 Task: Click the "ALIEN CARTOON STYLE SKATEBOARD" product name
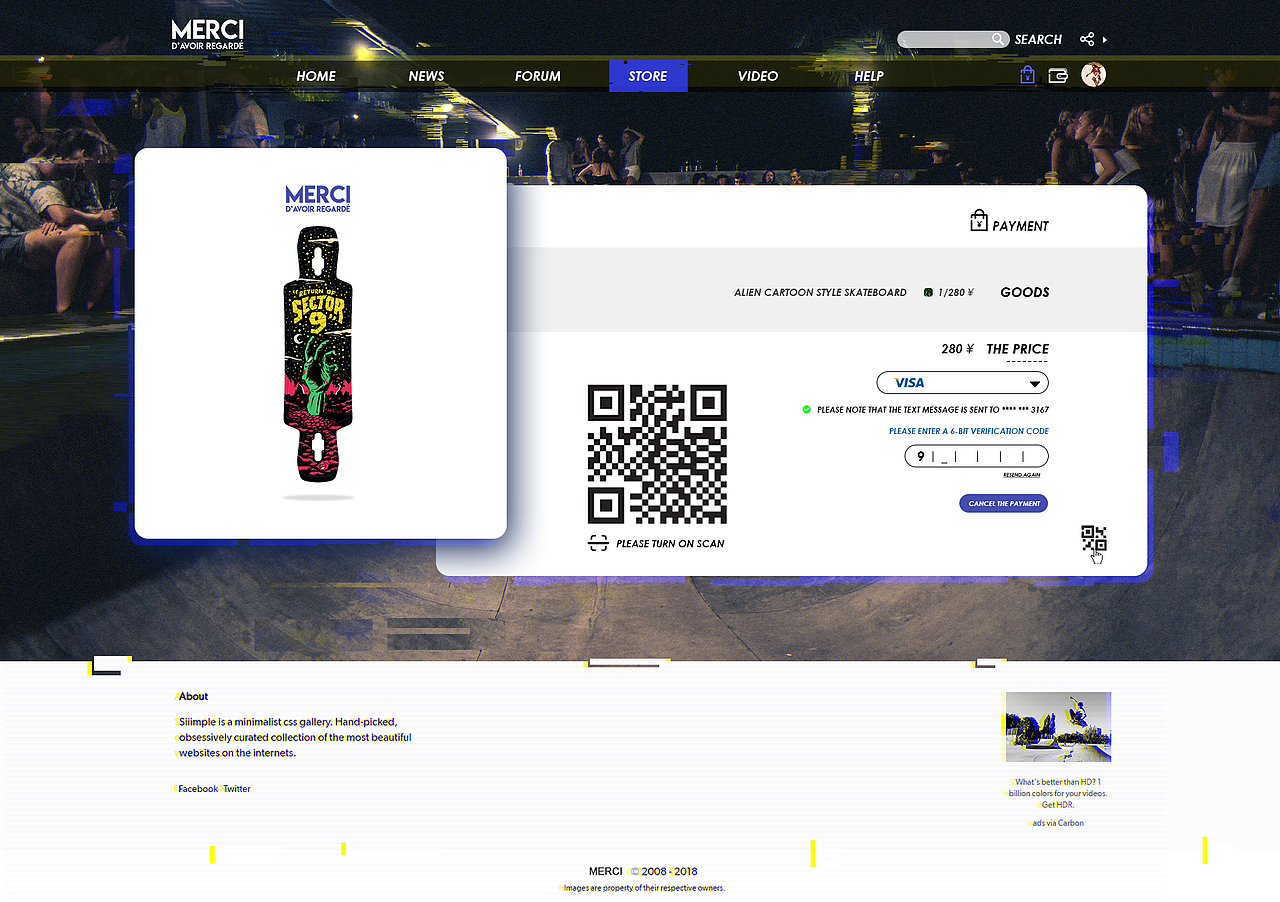click(820, 293)
